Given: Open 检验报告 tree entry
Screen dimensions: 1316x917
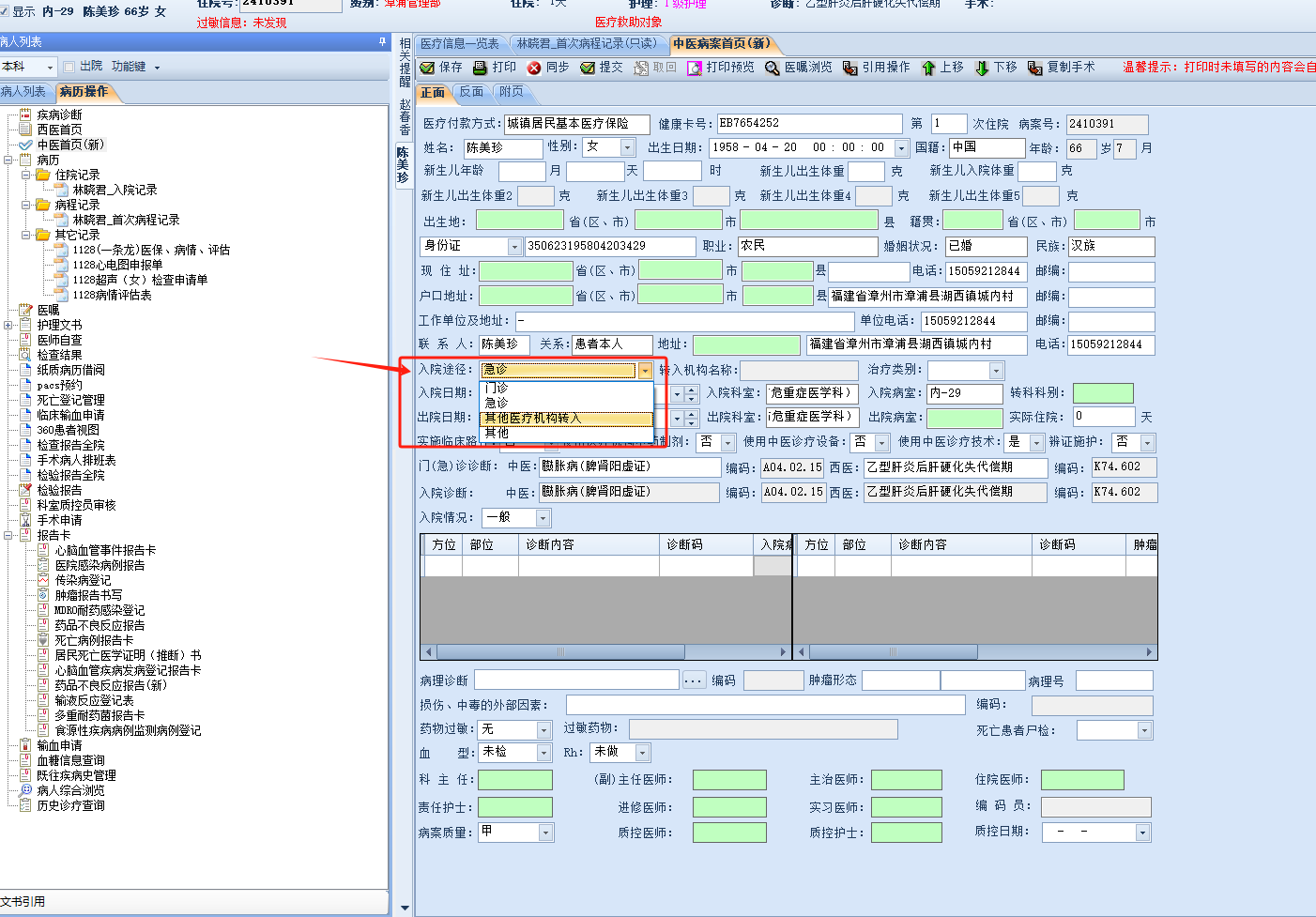Looking at the screenshot, I should 59,490.
